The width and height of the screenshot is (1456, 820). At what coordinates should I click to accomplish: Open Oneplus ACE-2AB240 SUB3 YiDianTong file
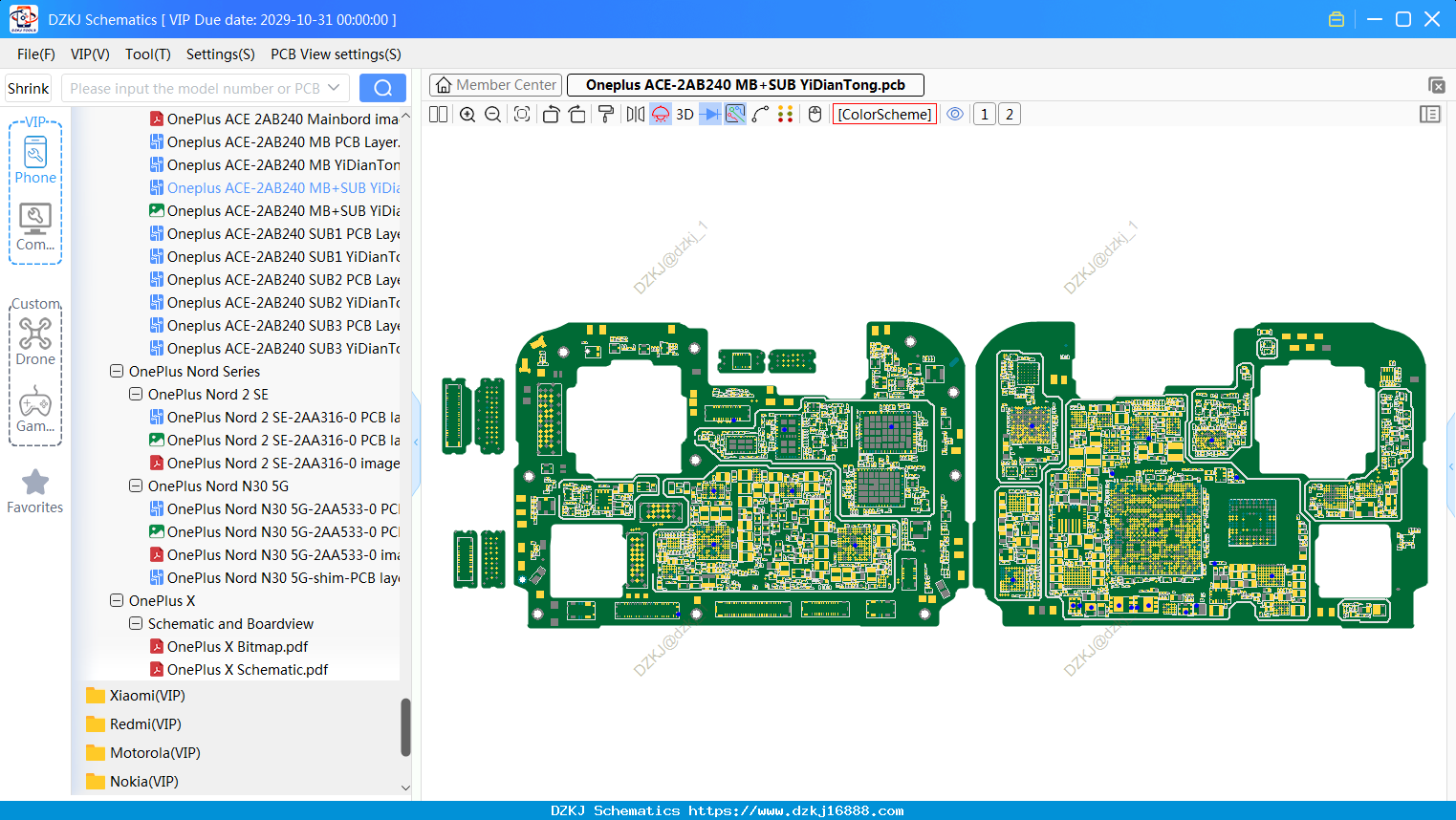(274, 348)
